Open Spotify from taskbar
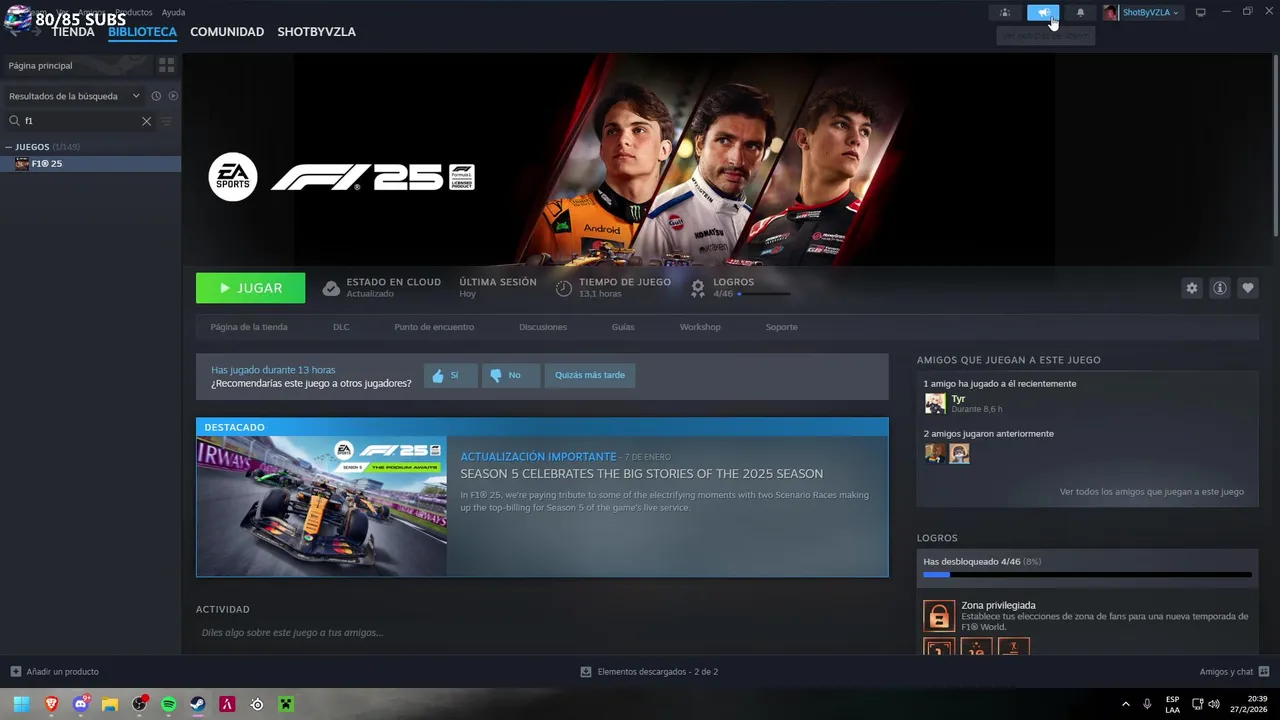1280x720 pixels. (169, 704)
